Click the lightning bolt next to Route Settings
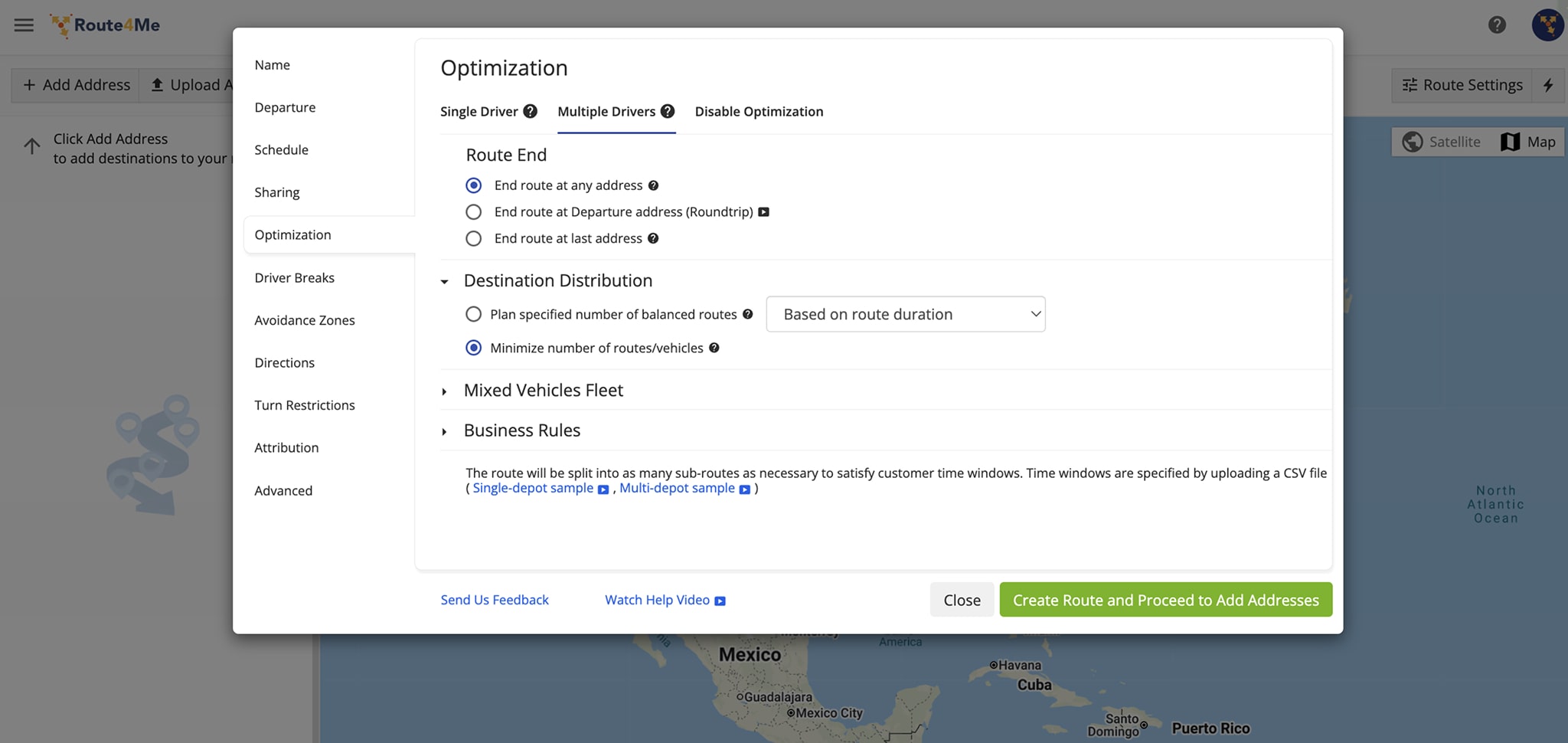The height and width of the screenshot is (743, 1568). pyautogui.click(x=1548, y=85)
